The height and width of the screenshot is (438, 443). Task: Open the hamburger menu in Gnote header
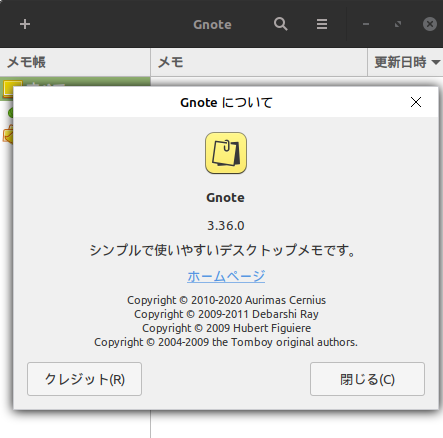click(322, 24)
